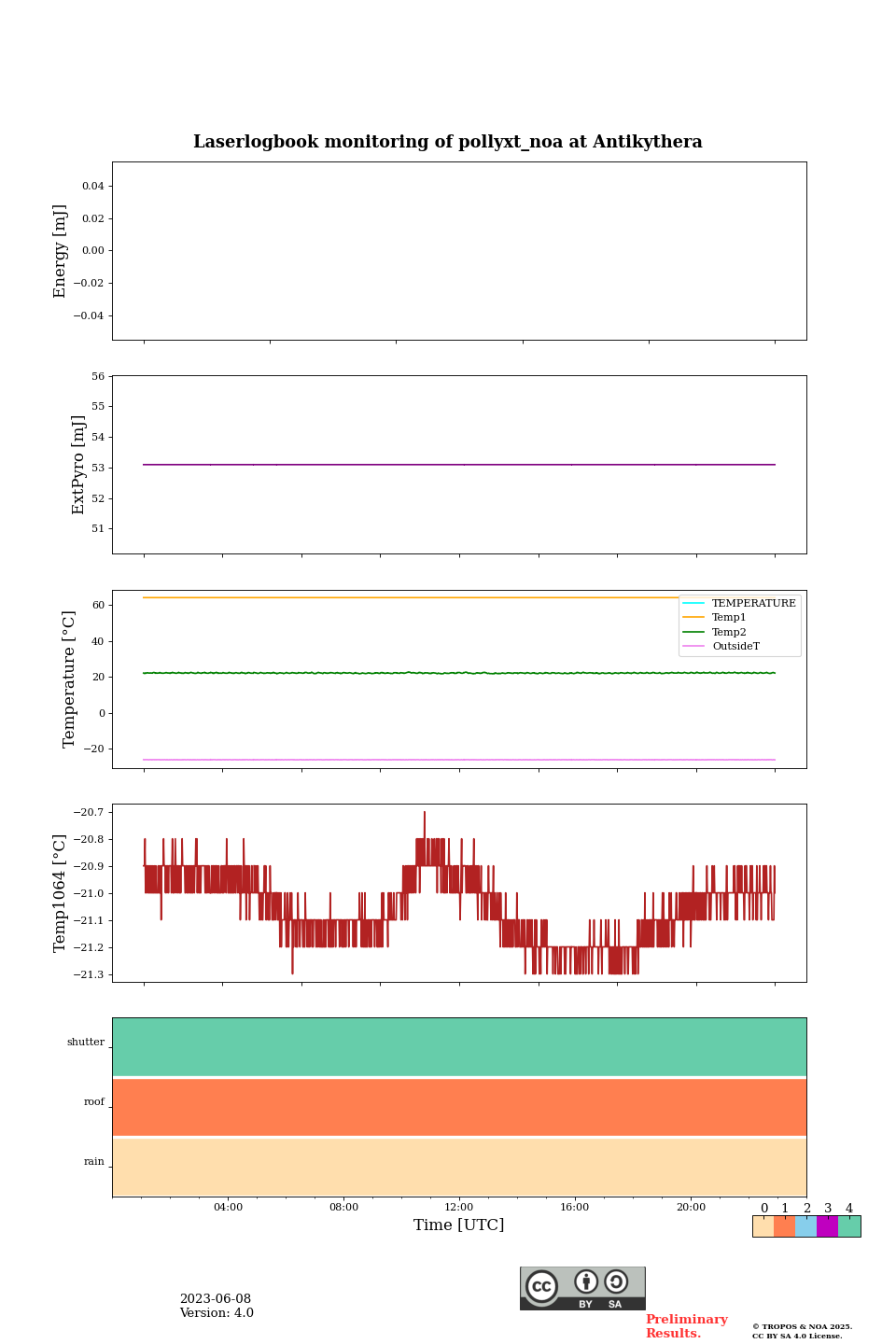Screen dimensions: 896x1344
Task: Click the ExtPyro [mJ] axis label
Action: [x=79, y=465]
